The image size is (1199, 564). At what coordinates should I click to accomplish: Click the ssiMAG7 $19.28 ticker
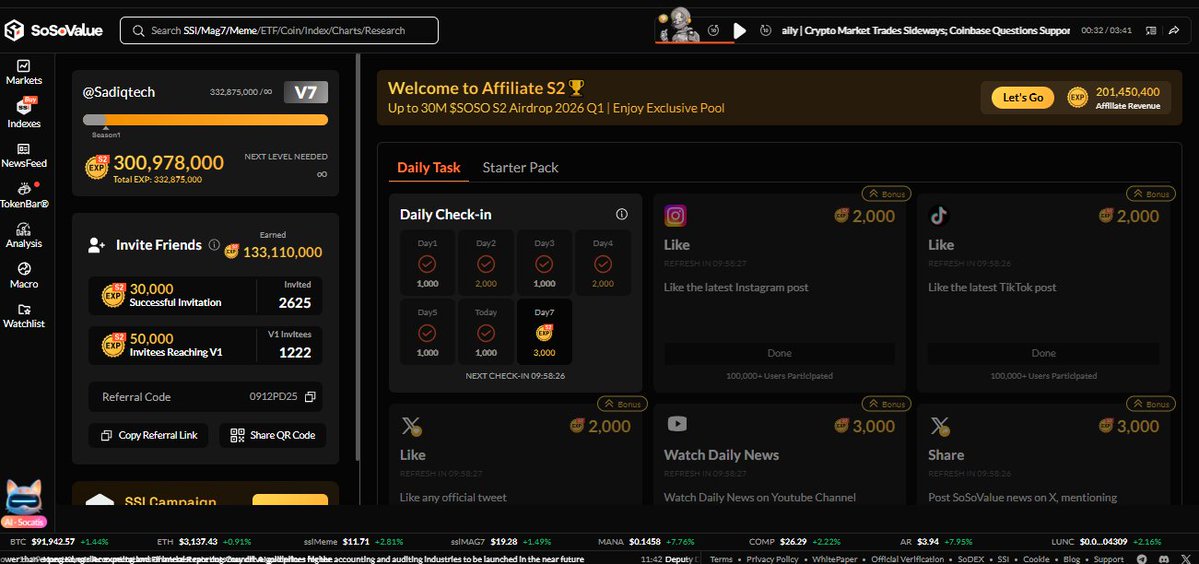point(499,542)
